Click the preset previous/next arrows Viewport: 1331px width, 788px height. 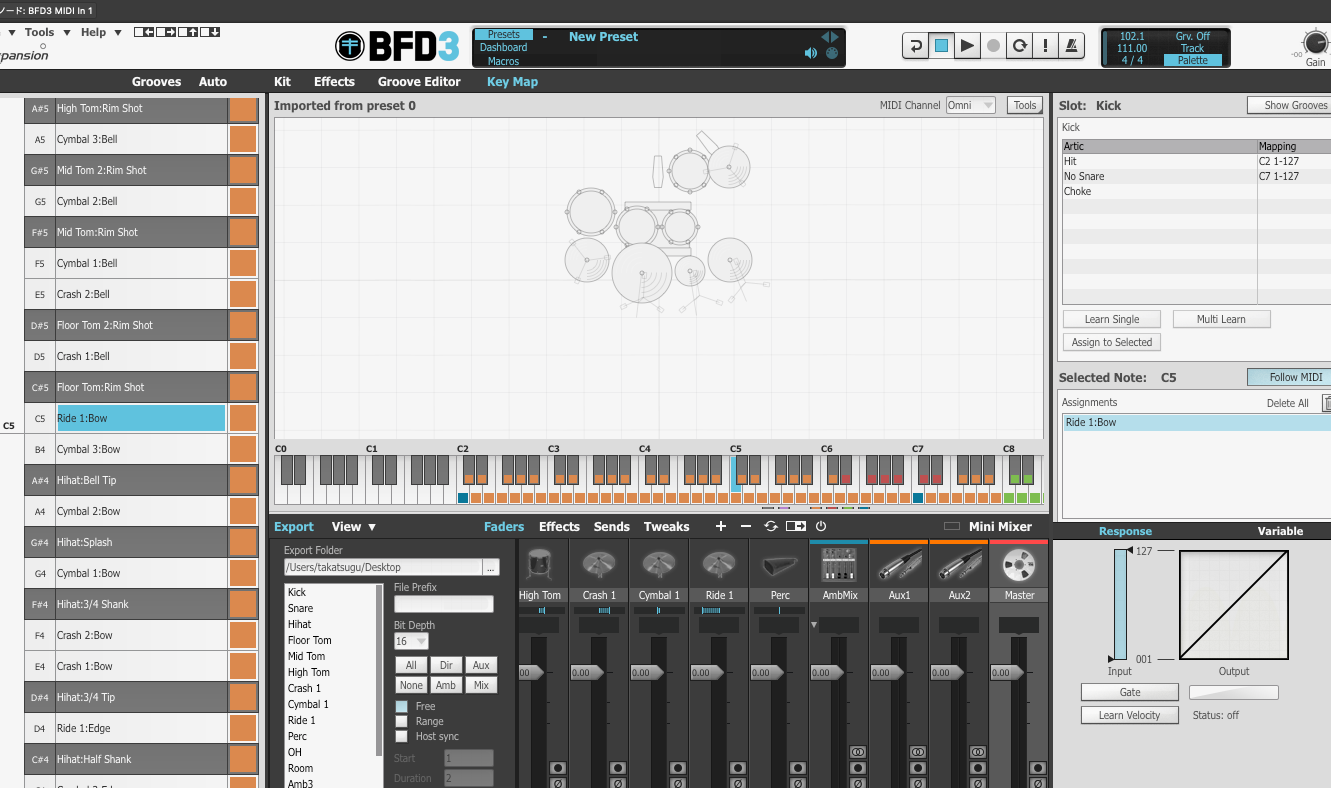coord(830,37)
